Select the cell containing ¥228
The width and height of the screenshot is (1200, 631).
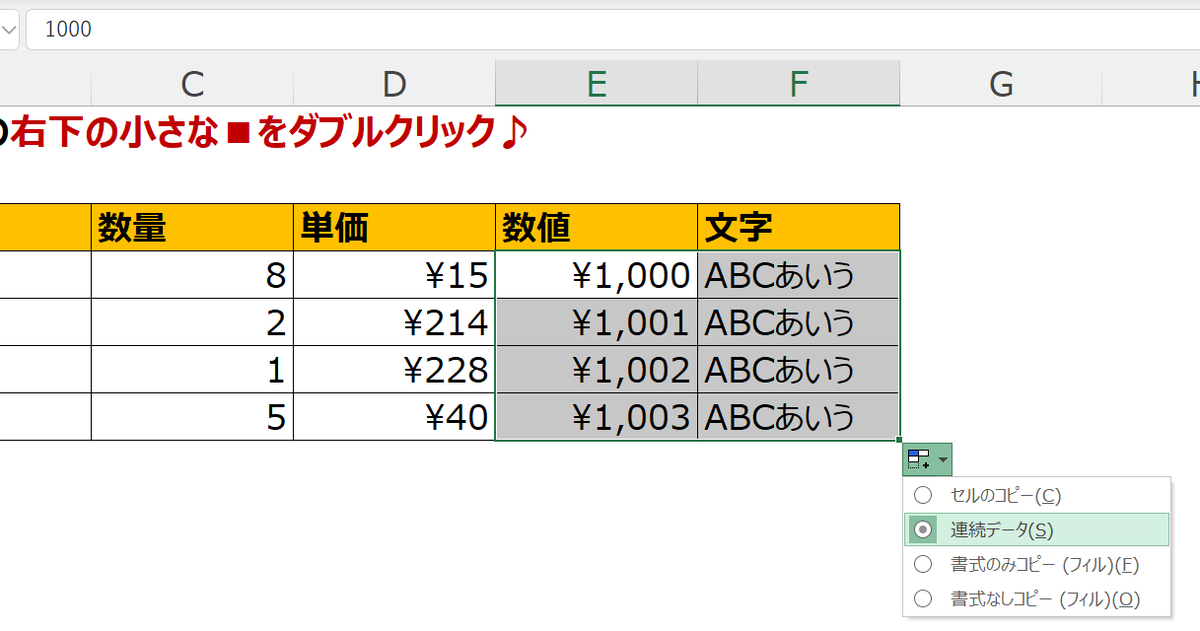394,370
